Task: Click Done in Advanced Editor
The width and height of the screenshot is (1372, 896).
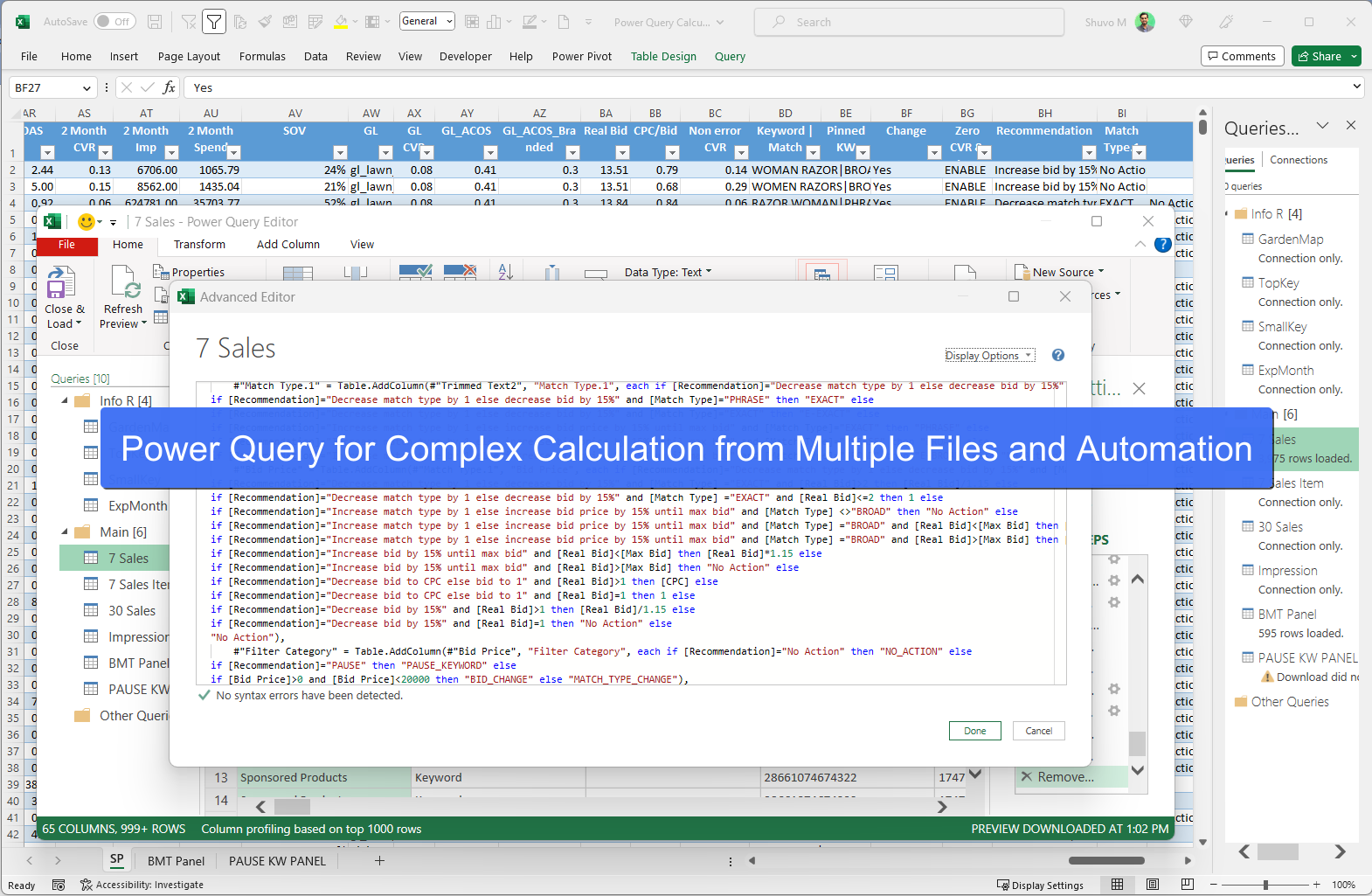Action: tap(974, 731)
